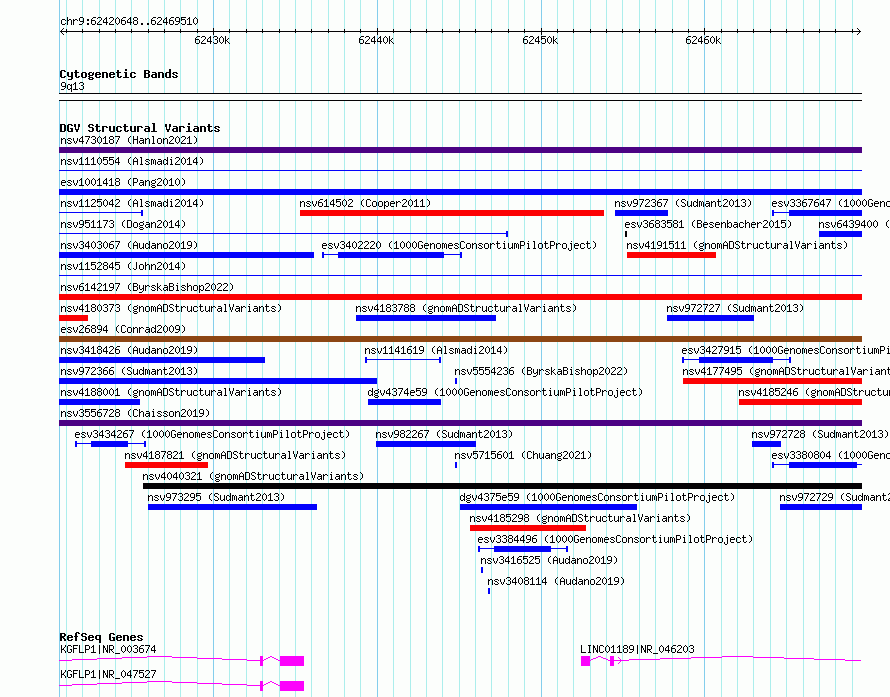Click nsv1152845 (John2014) label
Screen dimensions: 890x697
[123, 266]
